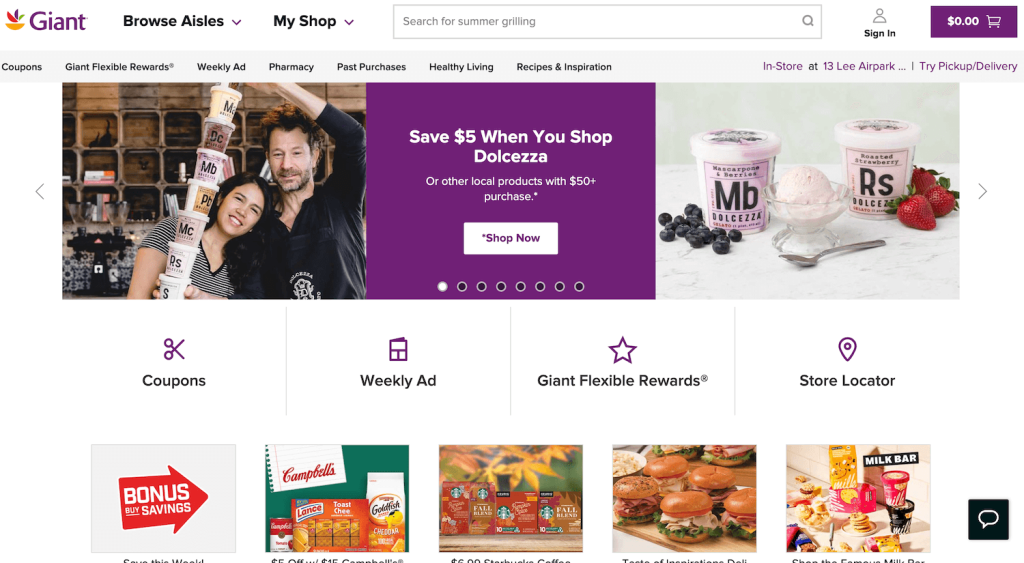This screenshot has width=1024, height=563.
Task: Click the Weekly Ad flyer icon
Action: coord(398,349)
